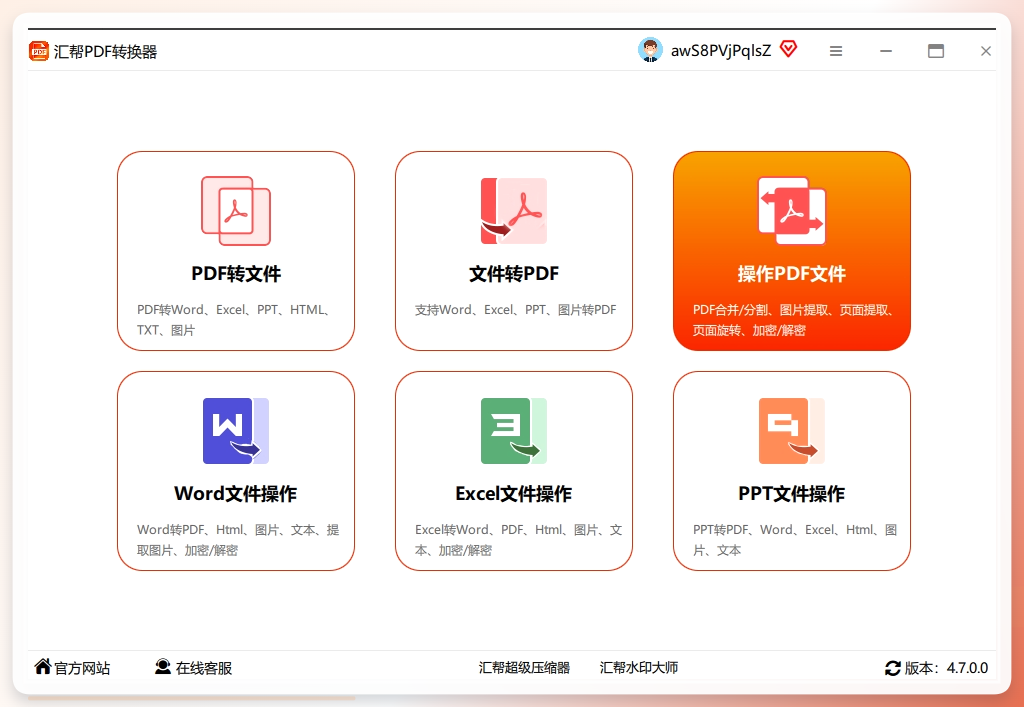This screenshot has width=1024, height=707.
Task: Click the 操作PDF文件 swap-arrows icon
Action: (x=792, y=211)
